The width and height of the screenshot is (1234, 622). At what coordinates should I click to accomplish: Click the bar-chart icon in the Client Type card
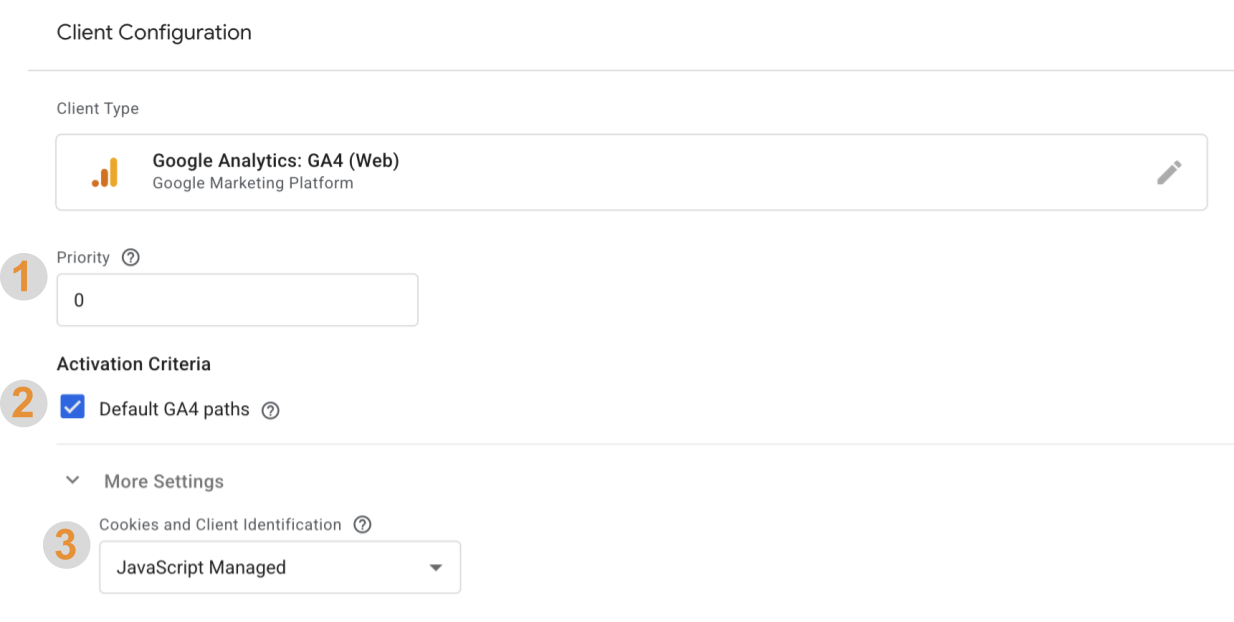coord(106,171)
